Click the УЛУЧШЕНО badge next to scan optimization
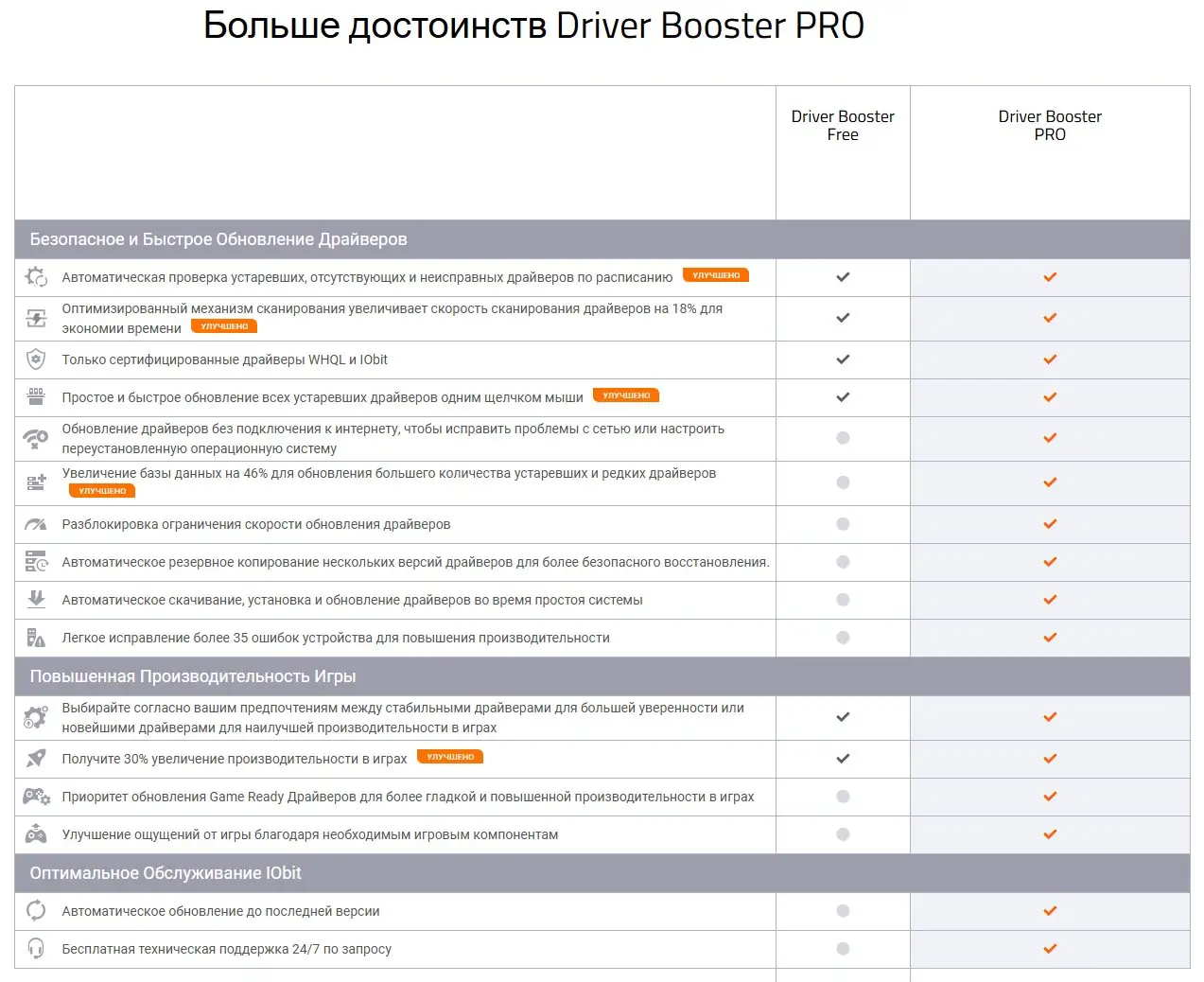Screen dimensions: 1204x982 (224, 325)
